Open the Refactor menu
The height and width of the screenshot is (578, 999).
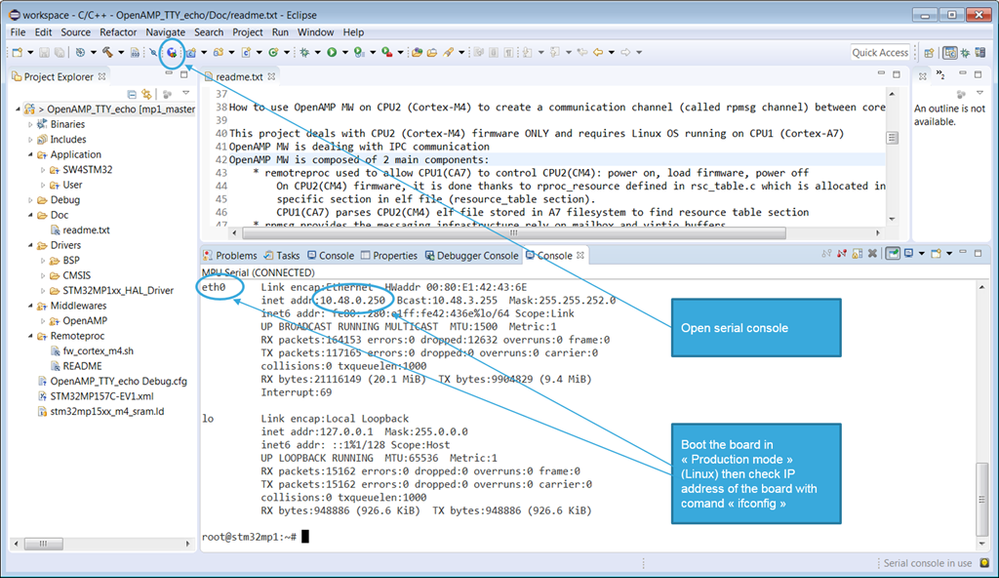click(118, 32)
